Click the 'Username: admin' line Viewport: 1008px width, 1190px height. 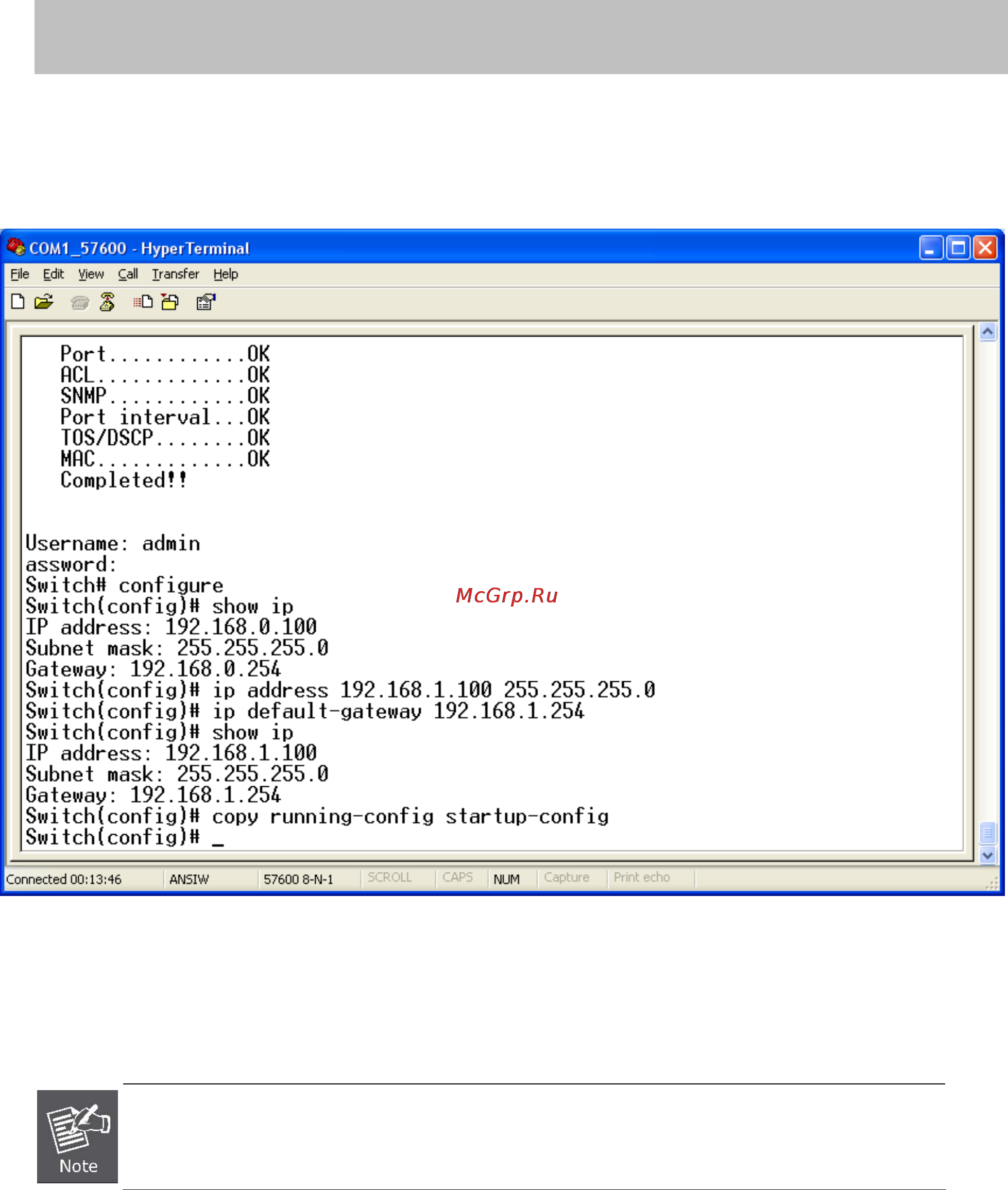pos(113,543)
